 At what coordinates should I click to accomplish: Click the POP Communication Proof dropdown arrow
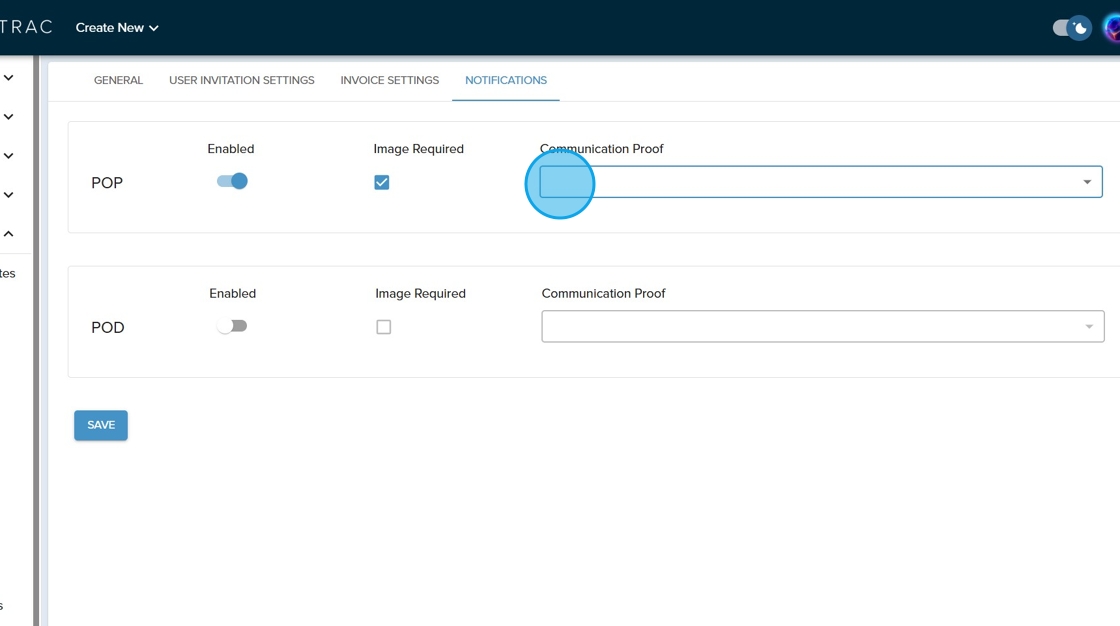(x=1087, y=182)
